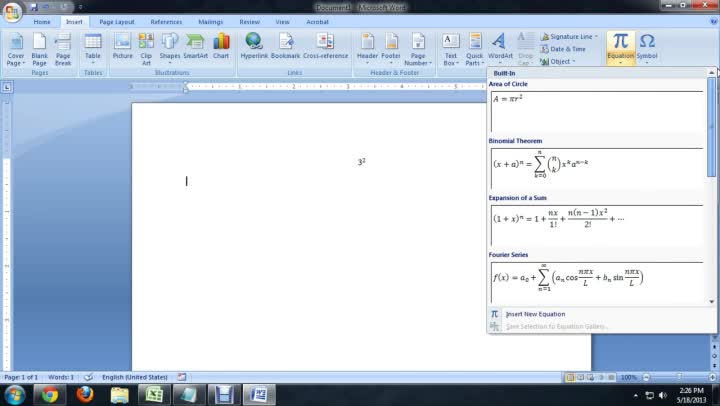Switch to the Page Layout tab
Viewport: 720px width, 406px height.
pyautogui.click(x=117, y=21)
